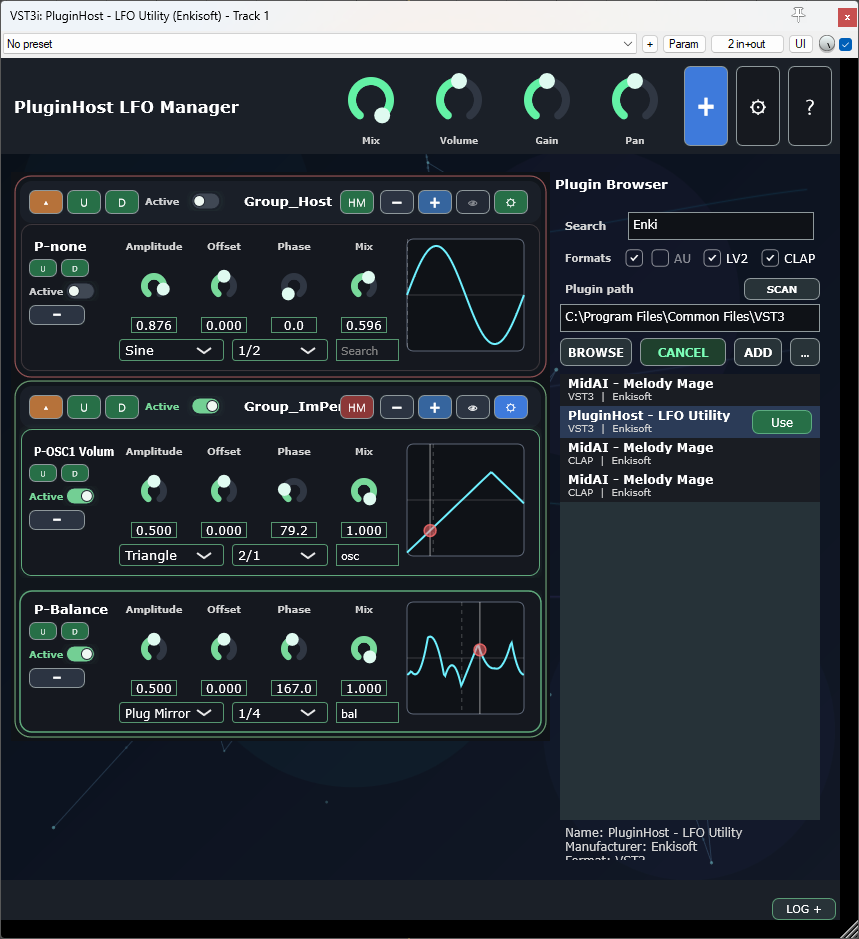Toggle Group_ImPer Active switch
The height and width of the screenshot is (939, 859).
[x=205, y=406]
